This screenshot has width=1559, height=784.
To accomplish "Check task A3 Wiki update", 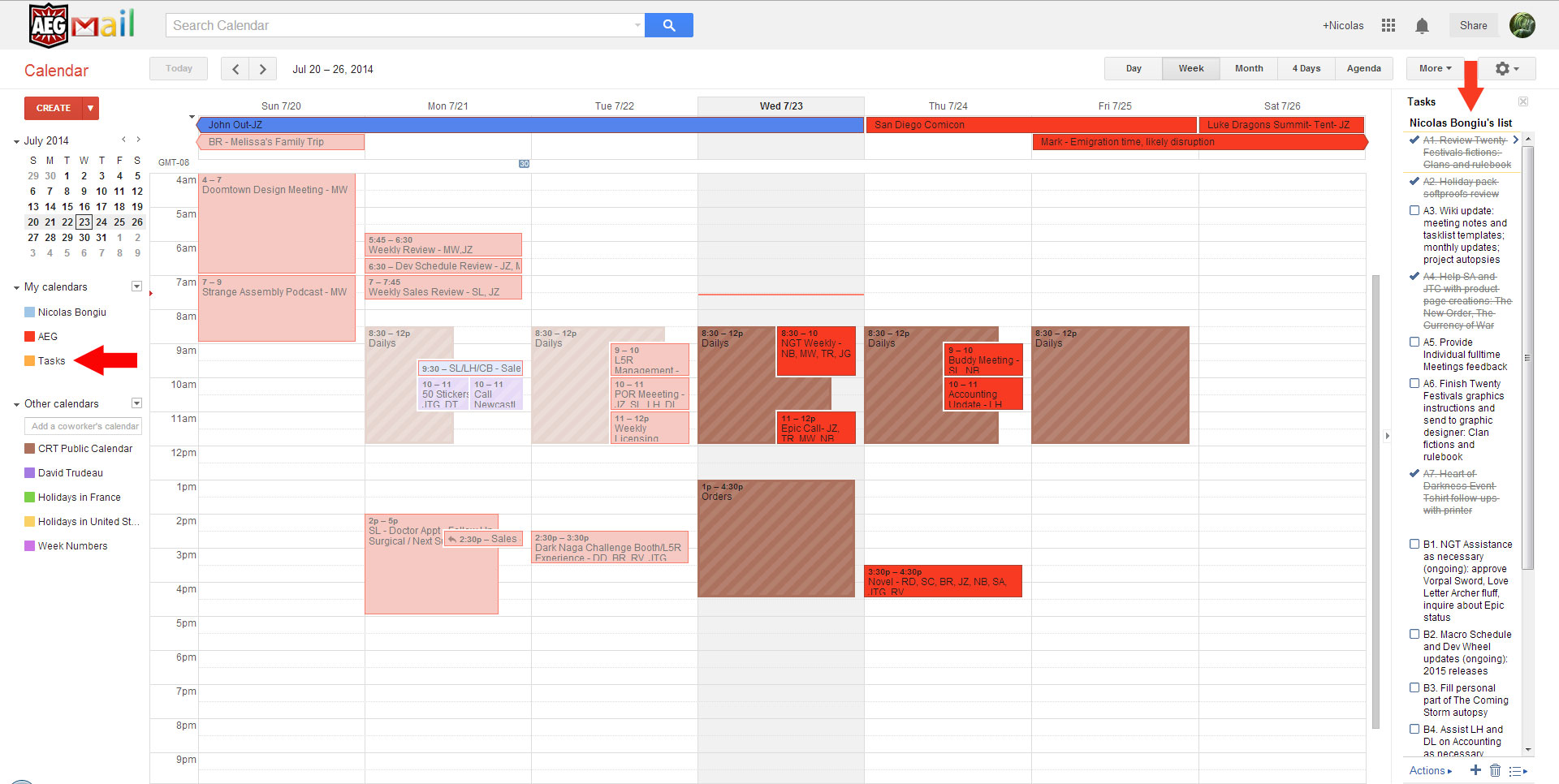I will (1414, 210).
